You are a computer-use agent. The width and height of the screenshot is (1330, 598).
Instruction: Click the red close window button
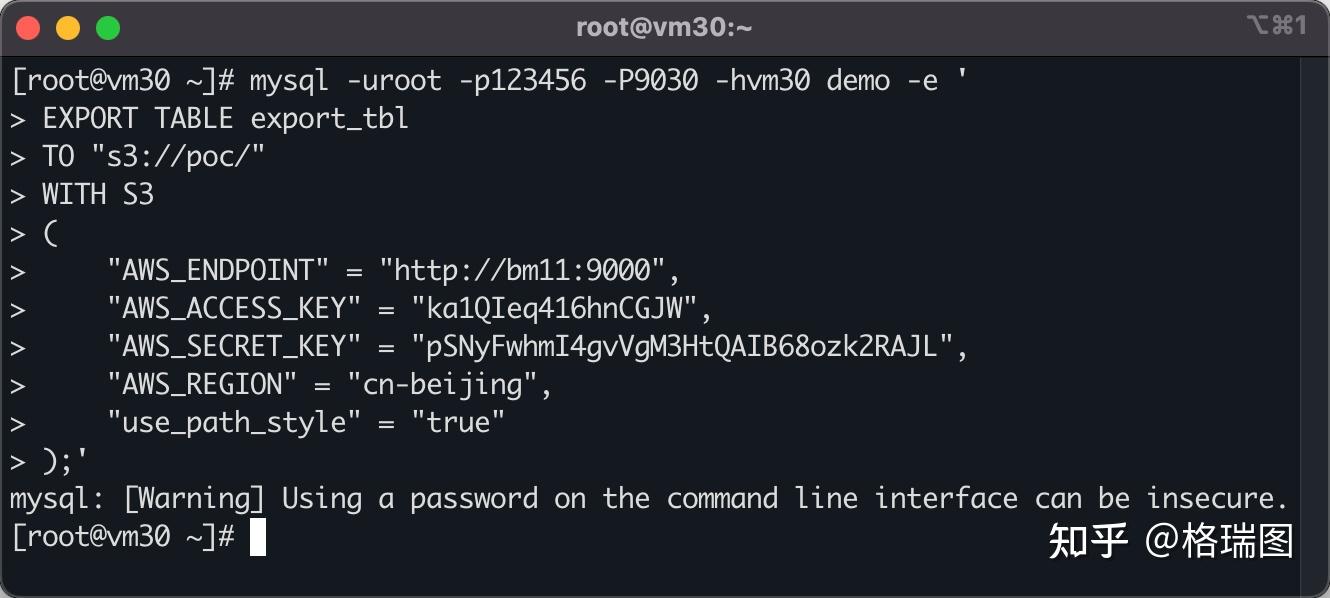[28, 28]
